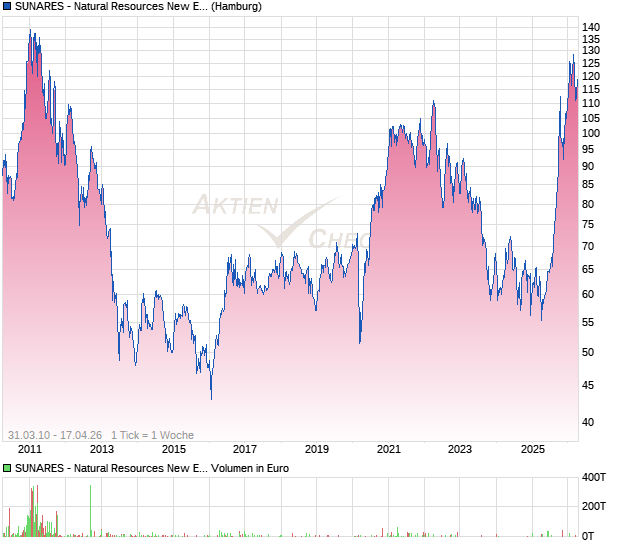Click the 85 price axis label
This screenshot has width=620, height=546.
point(588,184)
